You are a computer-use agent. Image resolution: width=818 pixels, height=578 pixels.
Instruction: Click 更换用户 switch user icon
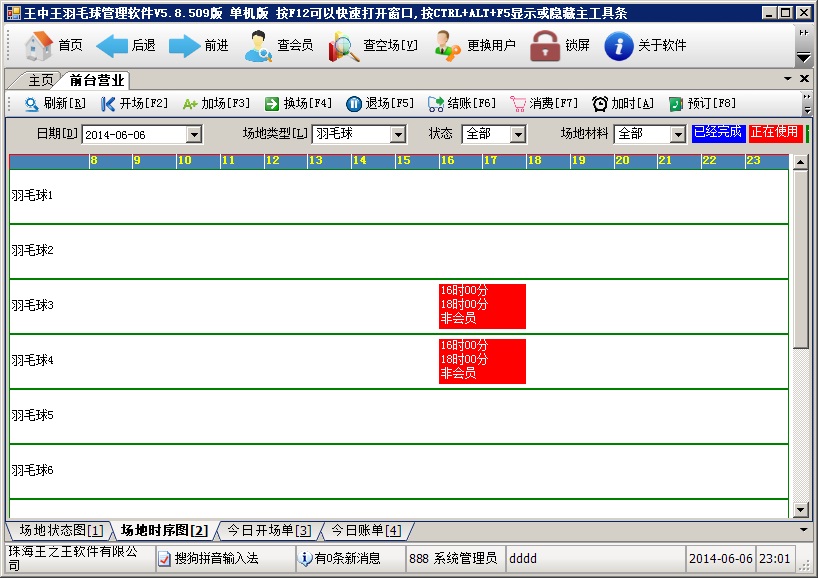448,46
